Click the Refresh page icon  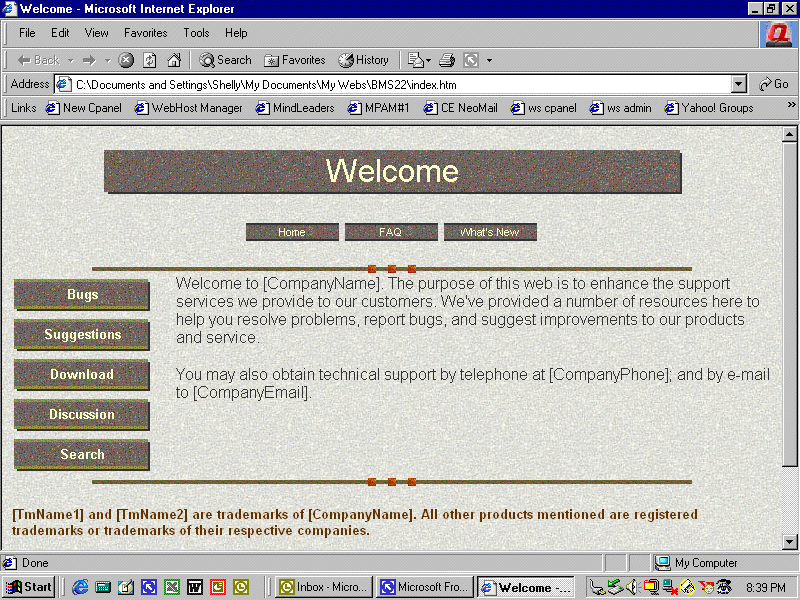pyautogui.click(x=149, y=60)
